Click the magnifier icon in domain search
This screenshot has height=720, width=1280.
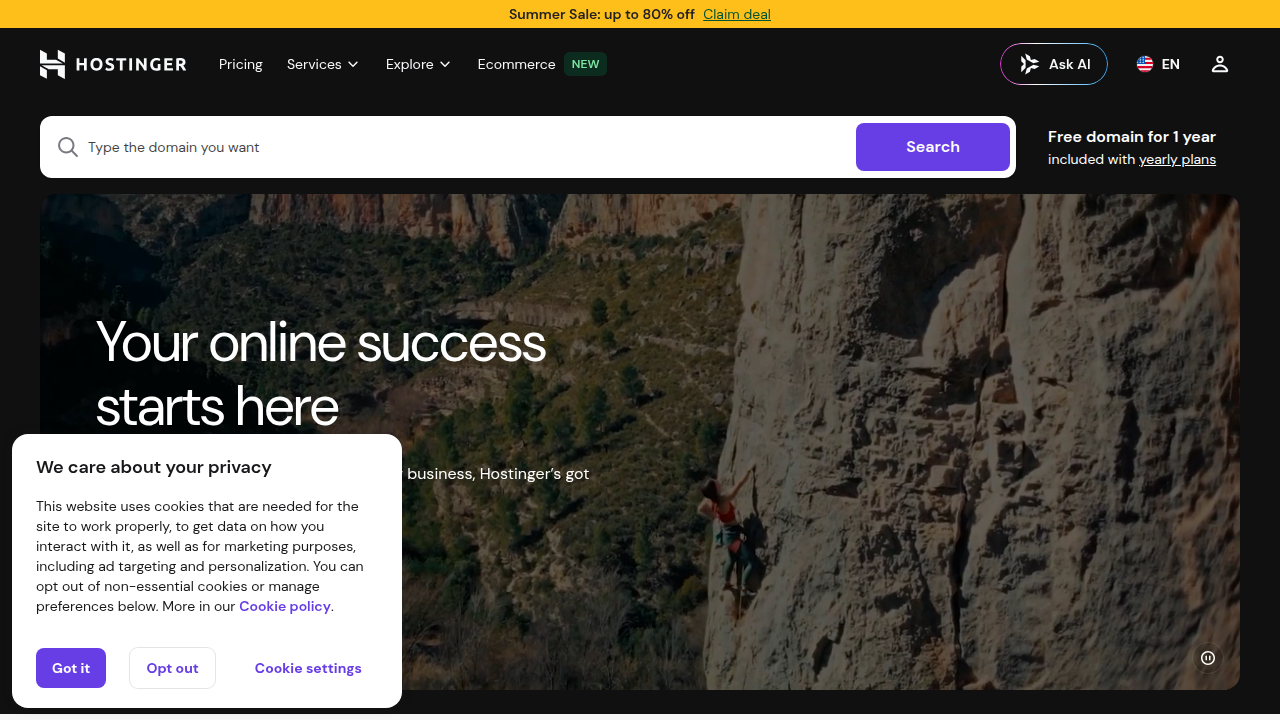(x=67, y=147)
